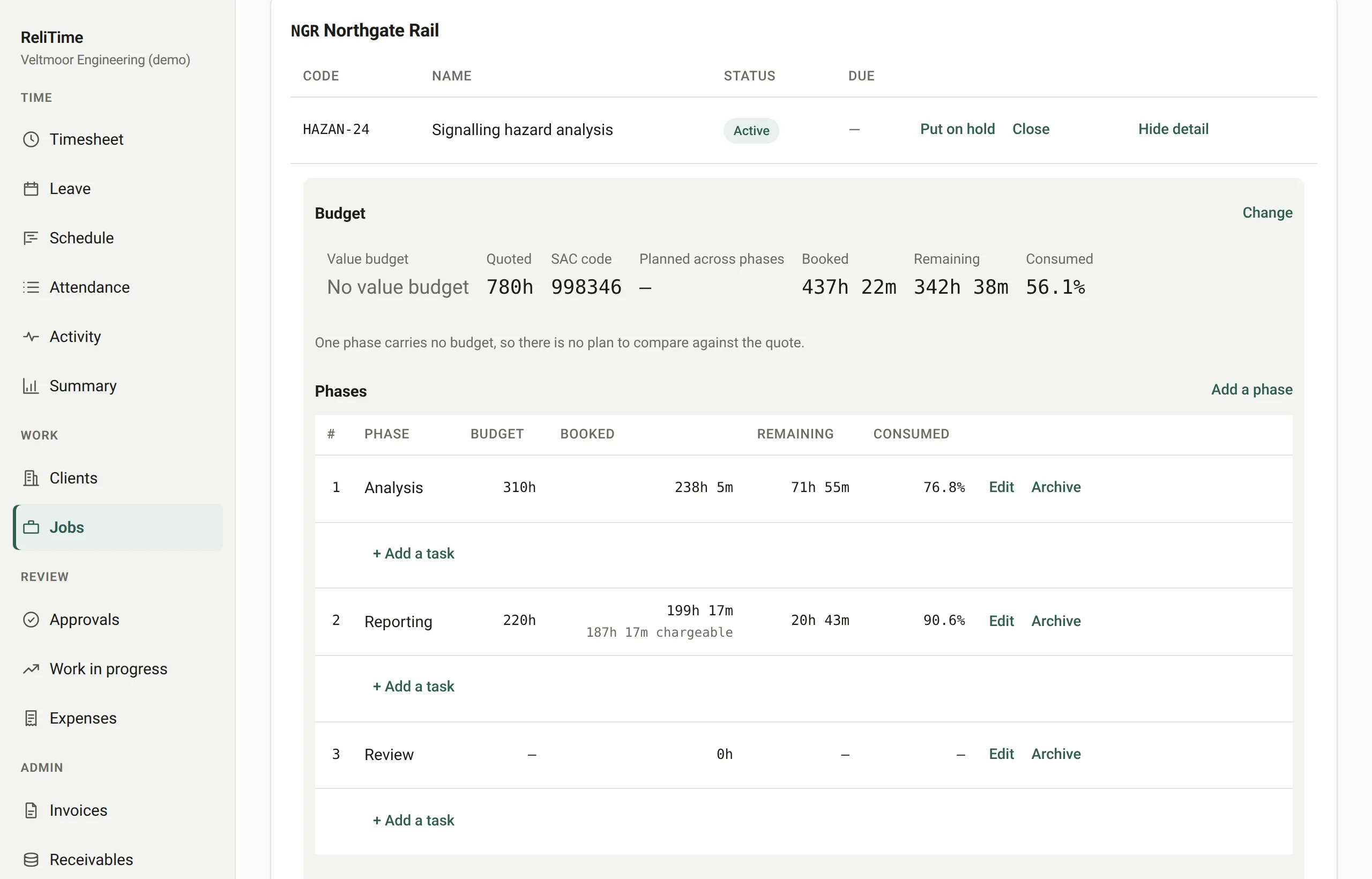
Task: Edit the Reporting phase
Action: (x=1001, y=621)
